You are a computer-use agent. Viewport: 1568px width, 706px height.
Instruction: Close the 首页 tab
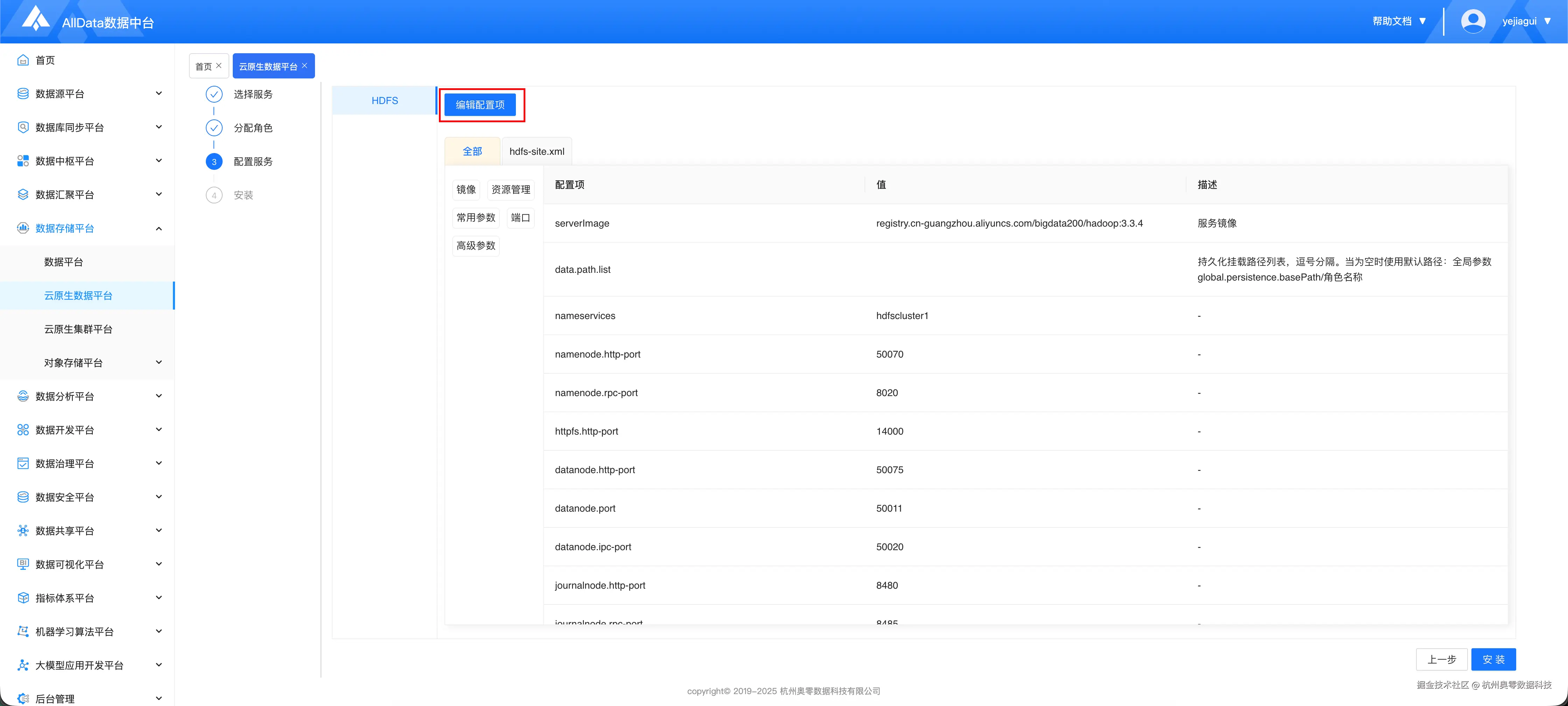219,66
